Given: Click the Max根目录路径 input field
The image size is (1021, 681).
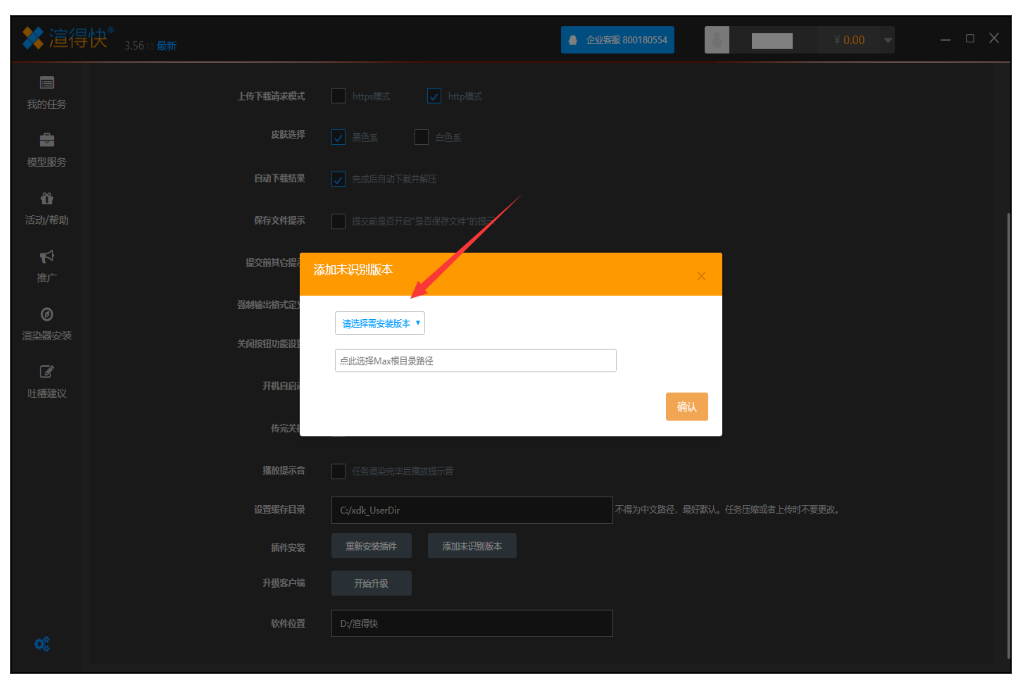Looking at the screenshot, I should coord(475,361).
